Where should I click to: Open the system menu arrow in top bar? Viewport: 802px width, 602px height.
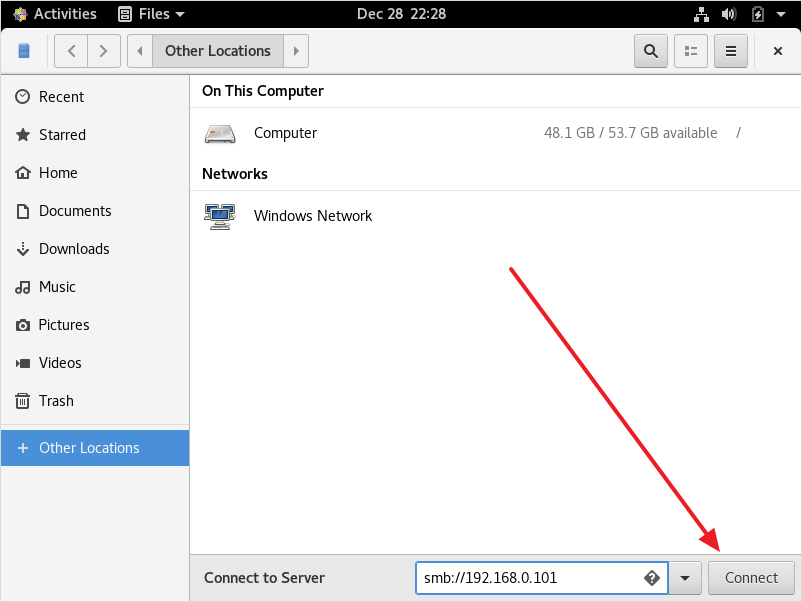pos(781,14)
